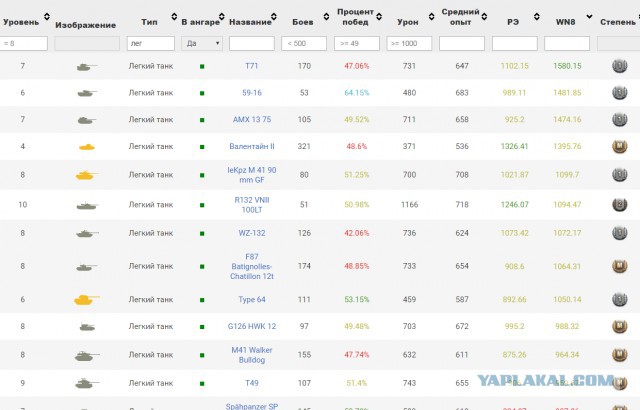Click the yellow Валентайн II tank image

87,146
